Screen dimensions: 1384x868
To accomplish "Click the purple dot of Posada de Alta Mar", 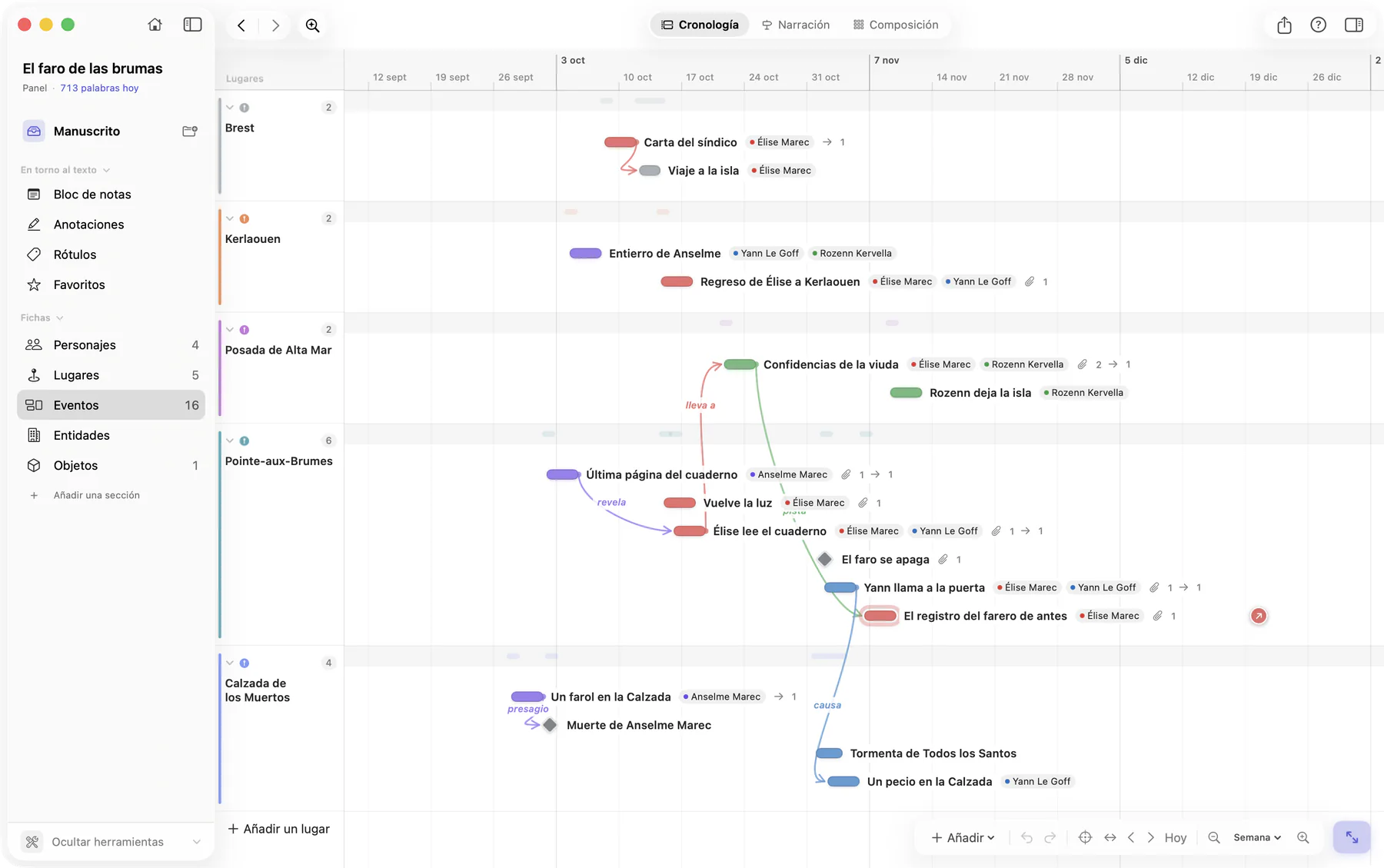I will click(245, 330).
